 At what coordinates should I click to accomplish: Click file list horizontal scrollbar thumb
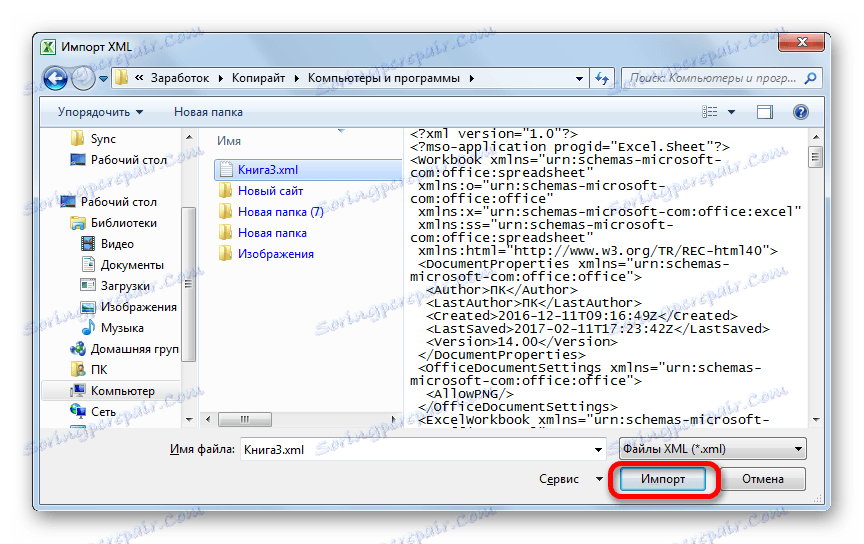[245, 420]
